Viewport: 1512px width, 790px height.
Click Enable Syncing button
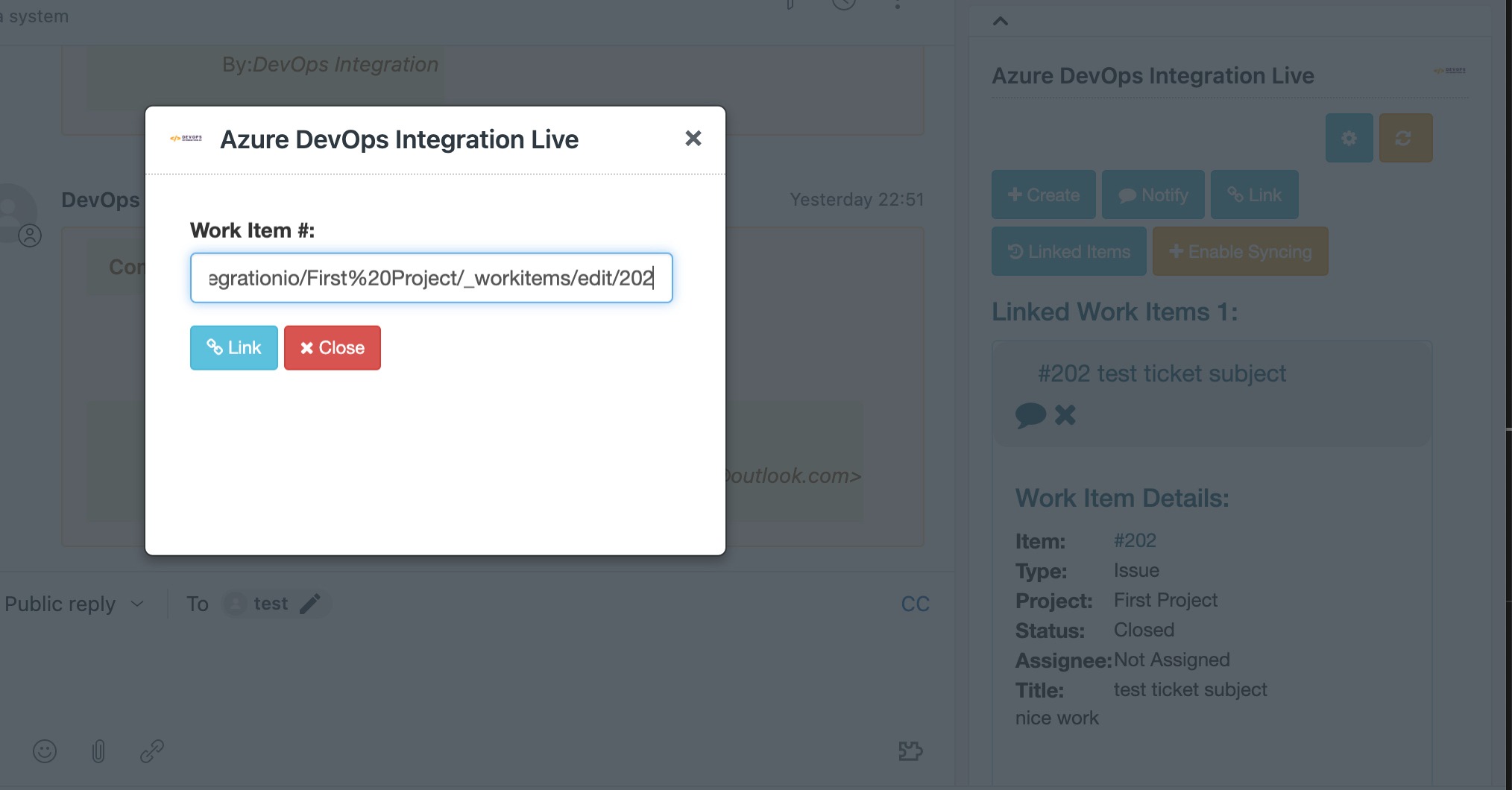pyautogui.click(x=1241, y=251)
